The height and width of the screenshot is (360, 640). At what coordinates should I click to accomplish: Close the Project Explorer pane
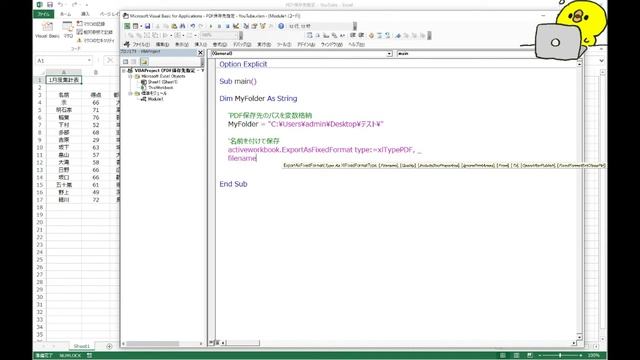click(x=200, y=53)
